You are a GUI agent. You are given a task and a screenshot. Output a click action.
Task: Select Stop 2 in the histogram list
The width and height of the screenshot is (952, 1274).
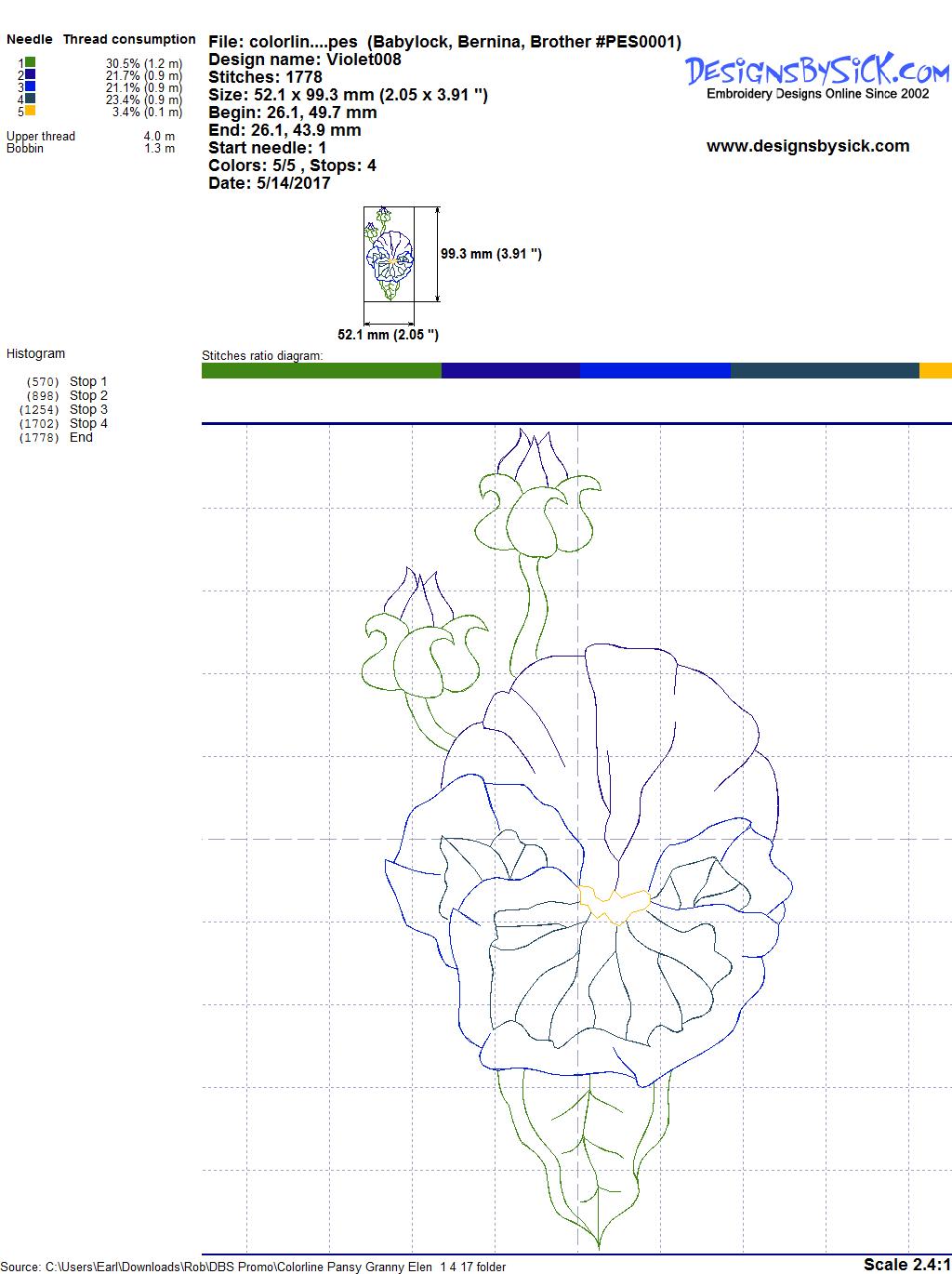88,395
